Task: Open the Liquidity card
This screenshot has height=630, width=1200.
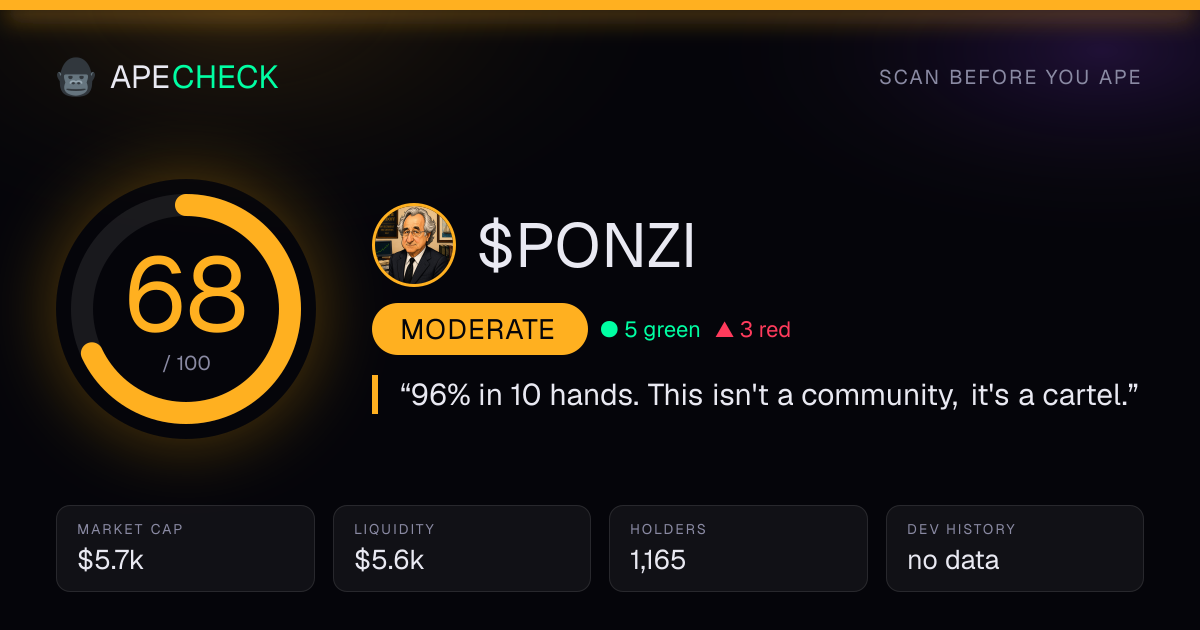Action: click(462, 548)
